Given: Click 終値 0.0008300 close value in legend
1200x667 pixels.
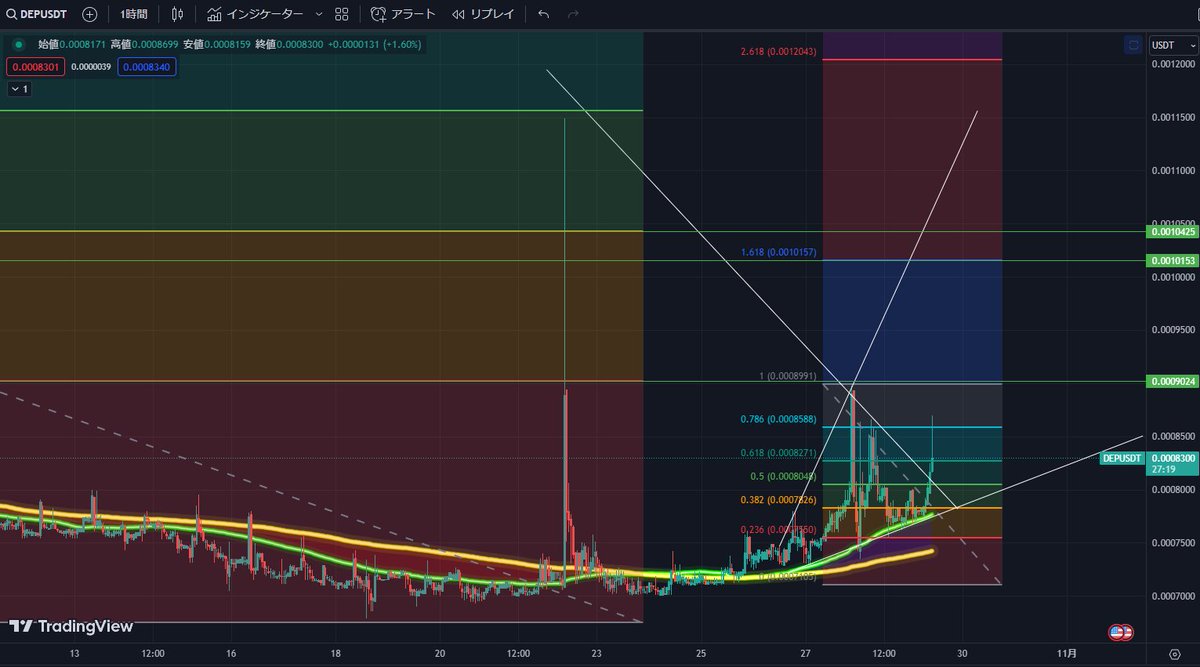Looking at the screenshot, I should pos(290,44).
